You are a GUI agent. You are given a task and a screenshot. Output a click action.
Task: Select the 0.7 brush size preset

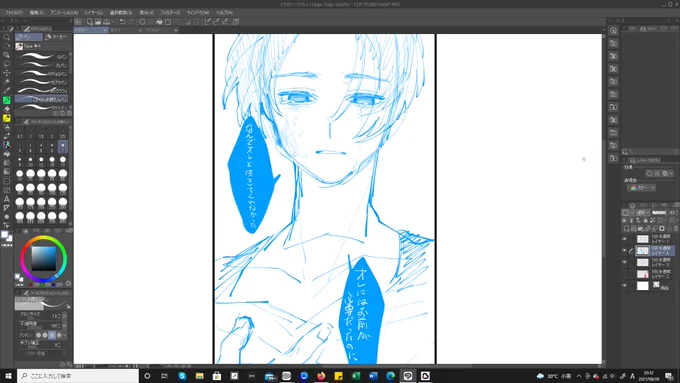coord(20,133)
